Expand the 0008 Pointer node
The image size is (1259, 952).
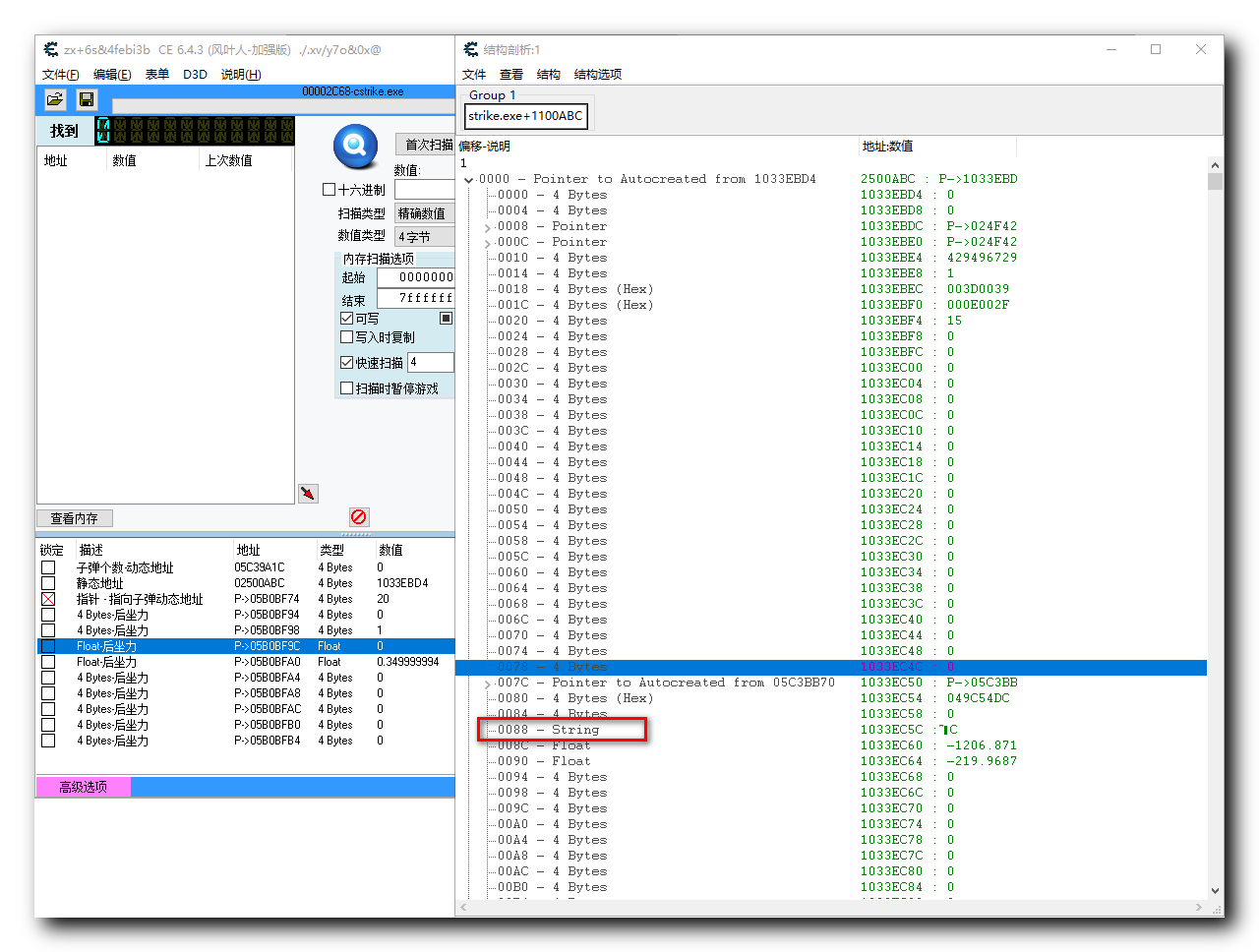tap(488, 227)
